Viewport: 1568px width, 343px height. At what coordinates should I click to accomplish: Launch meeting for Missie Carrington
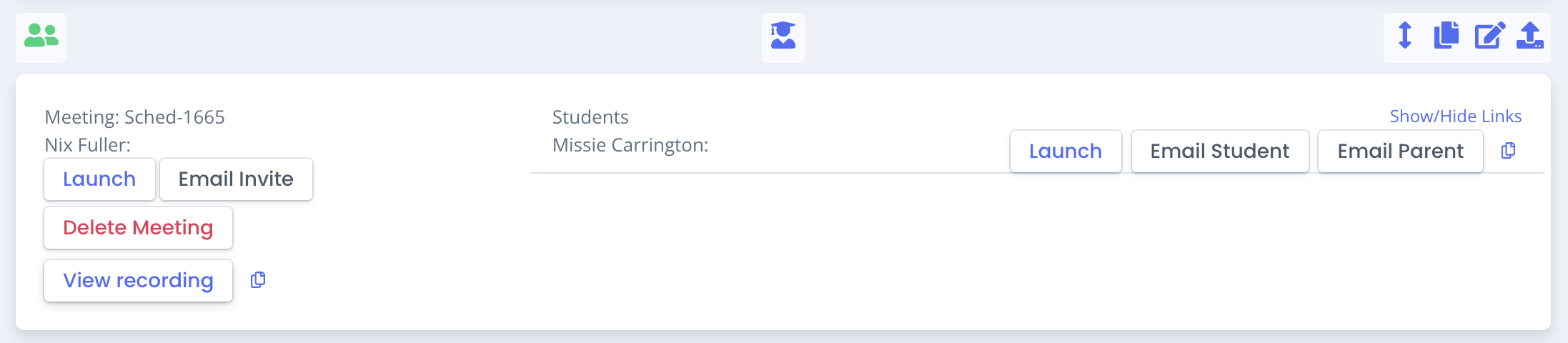[1066, 151]
